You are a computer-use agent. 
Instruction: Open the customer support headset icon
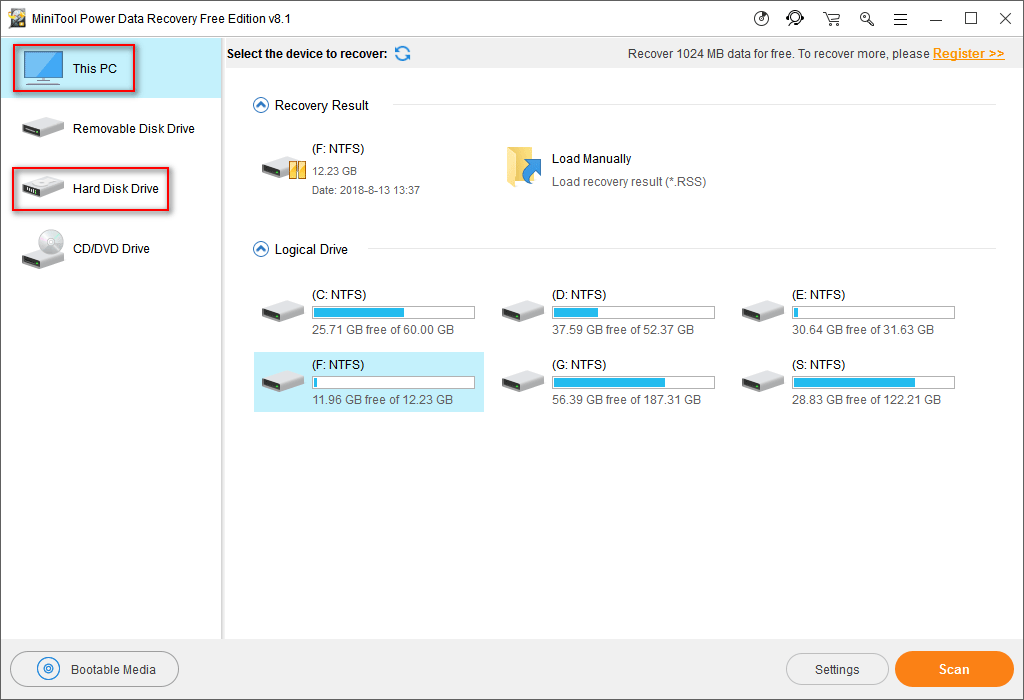795,18
